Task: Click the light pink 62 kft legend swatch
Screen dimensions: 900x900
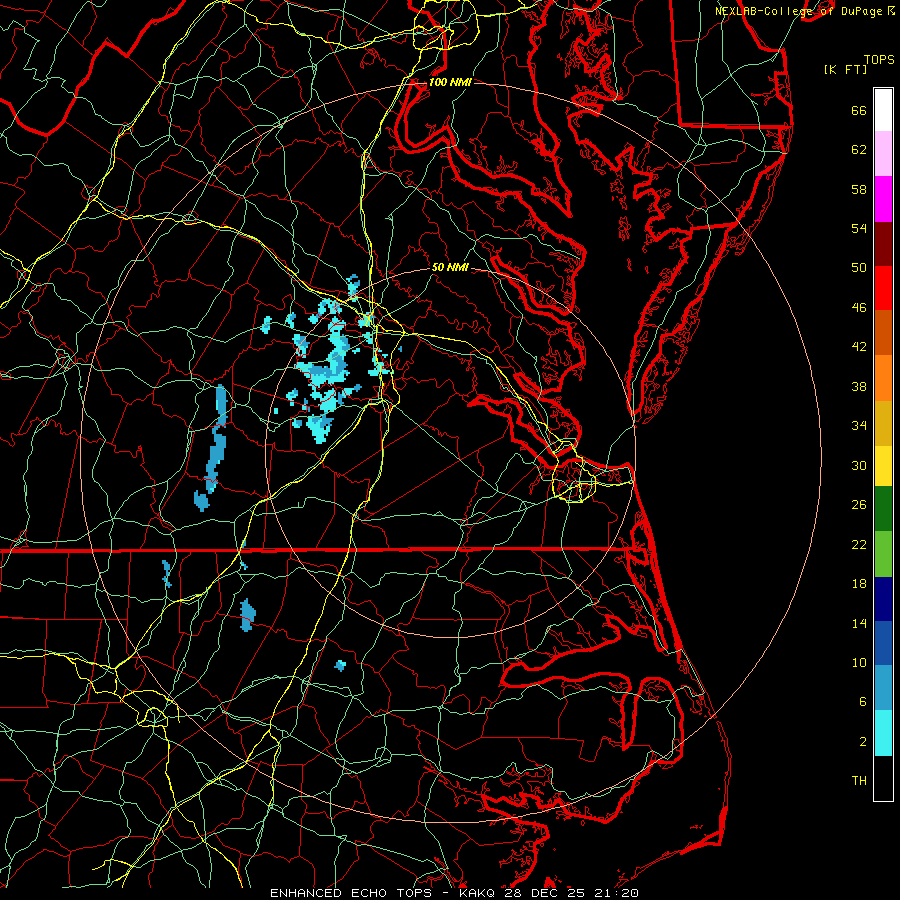Action: click(883, 154)
